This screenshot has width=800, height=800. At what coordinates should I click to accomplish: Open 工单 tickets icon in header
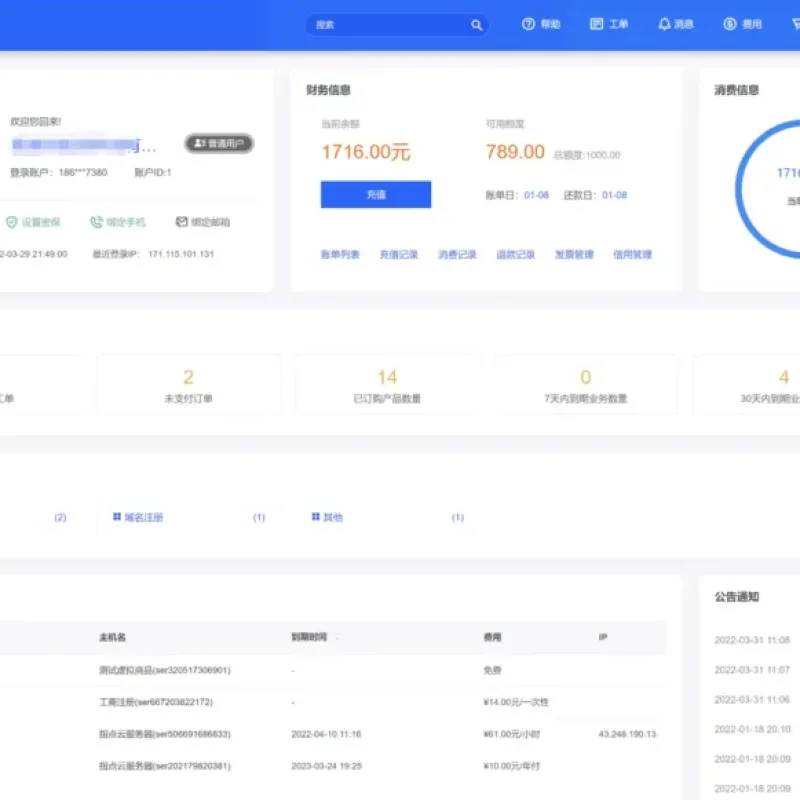[596, 24]
